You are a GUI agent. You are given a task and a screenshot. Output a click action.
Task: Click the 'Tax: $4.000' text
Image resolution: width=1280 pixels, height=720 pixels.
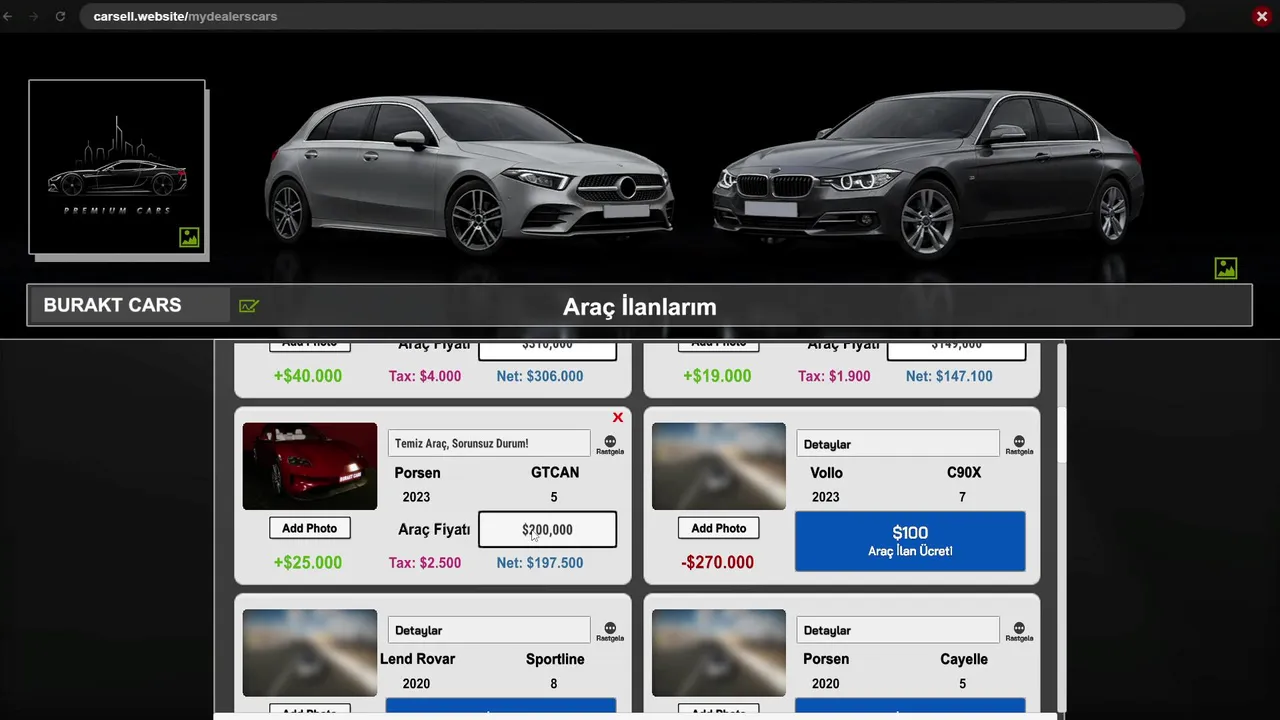(425, 376)
